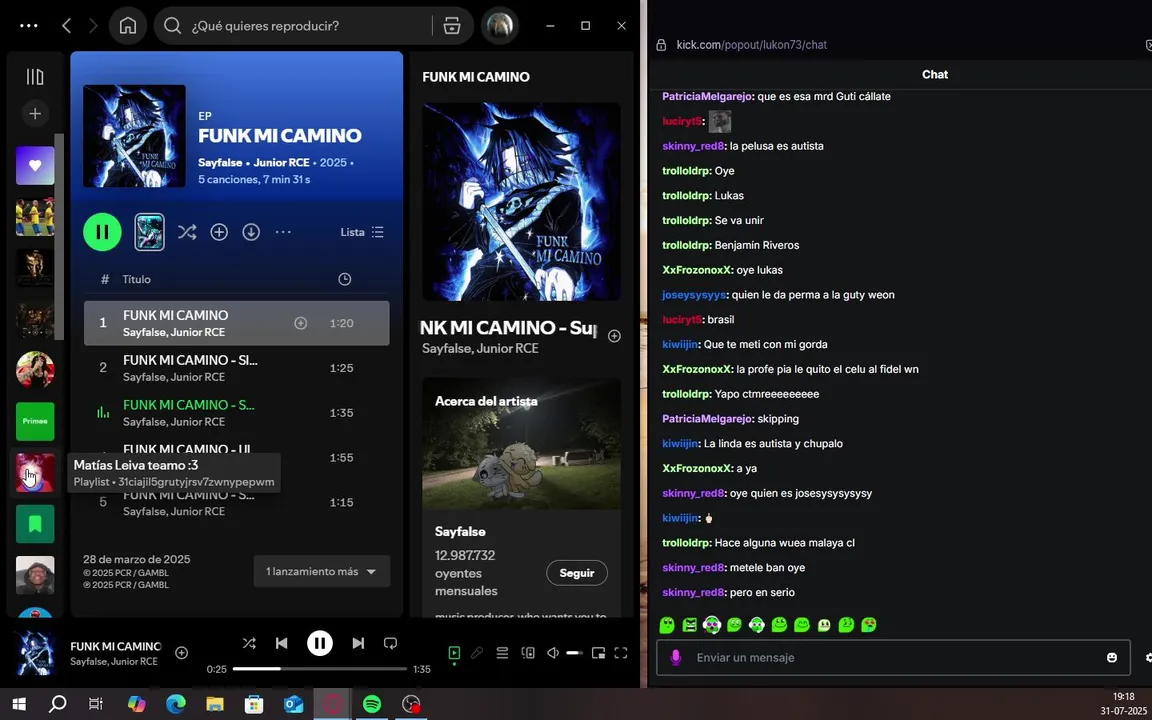The height and width of the screenshot is (720, 1152).
Task: Open 'Junior RCE' artist link in EP header
Action: (281, 162)
